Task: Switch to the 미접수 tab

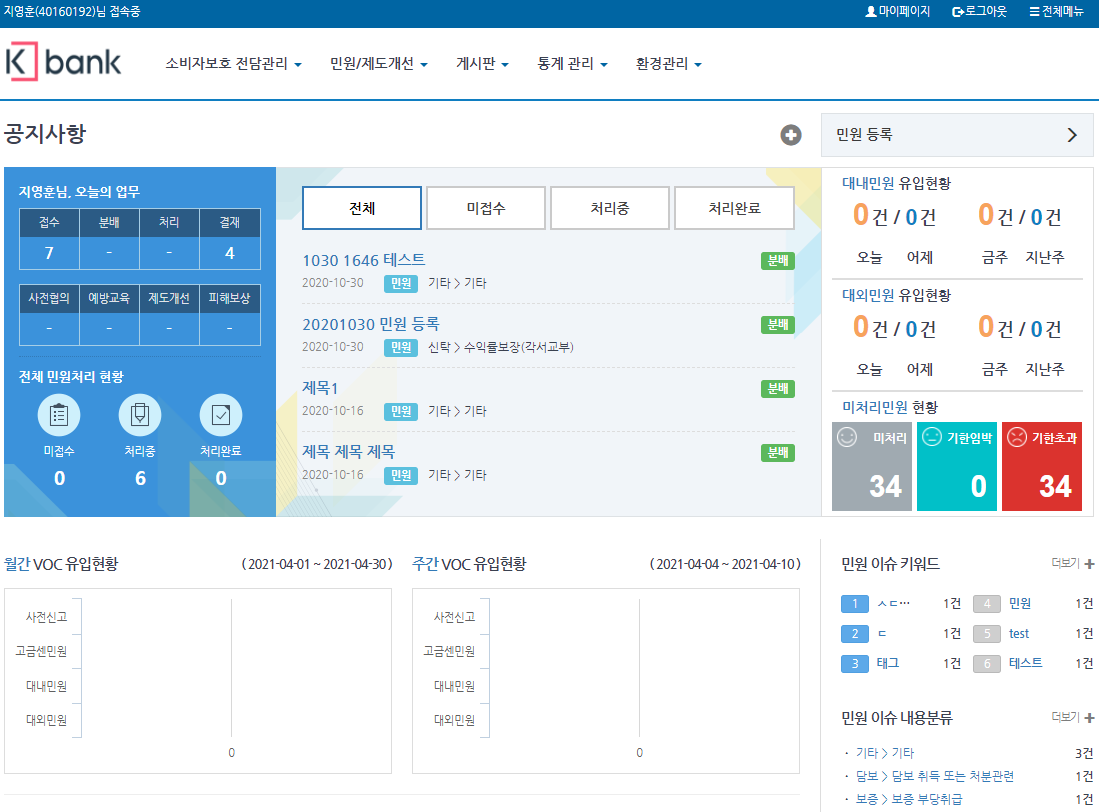Action: [x=486, y=208]
